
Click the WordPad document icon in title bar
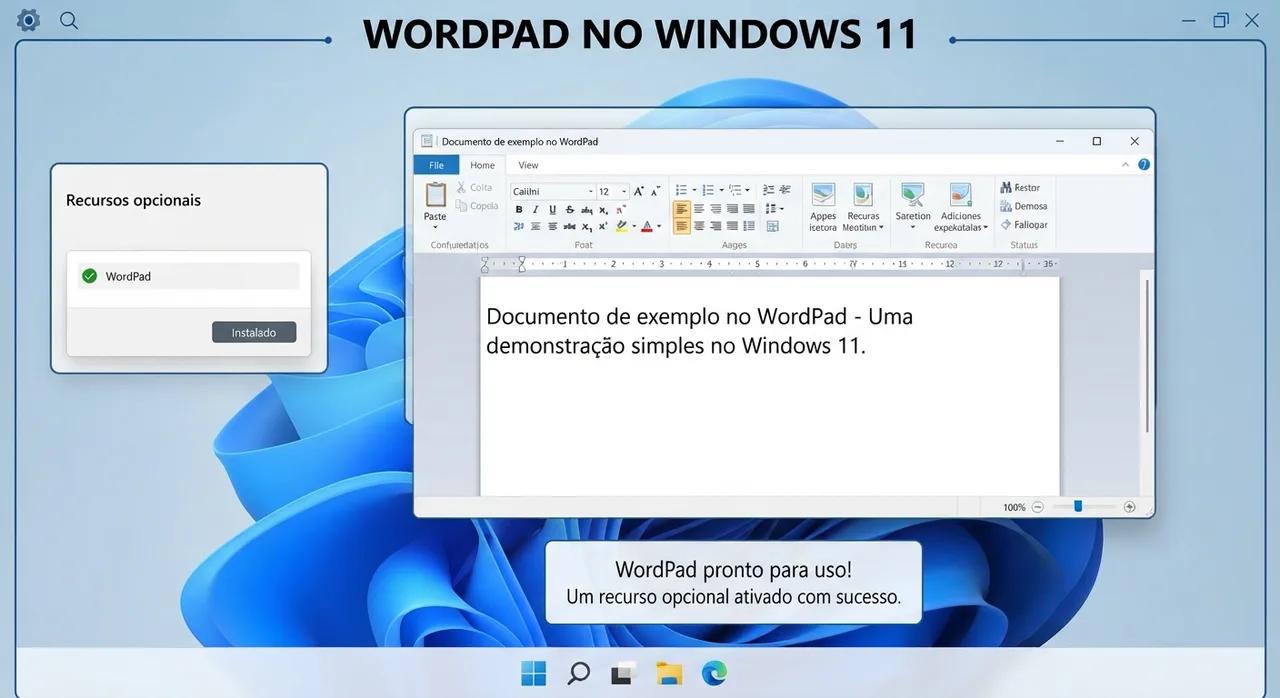pyautogui.click(x=427, y=142)
